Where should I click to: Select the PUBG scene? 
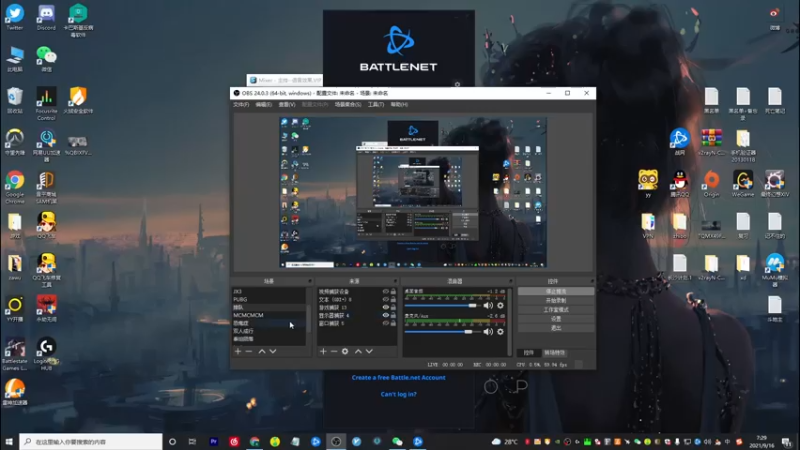pos(269,299)
